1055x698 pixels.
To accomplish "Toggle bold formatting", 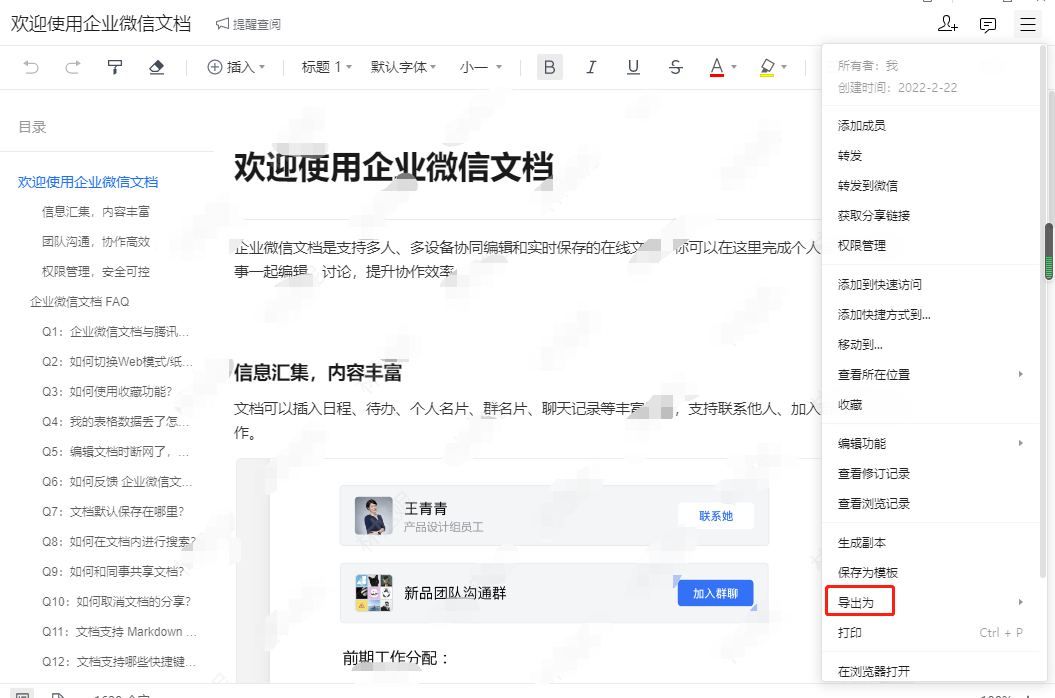I will [549, 67].
